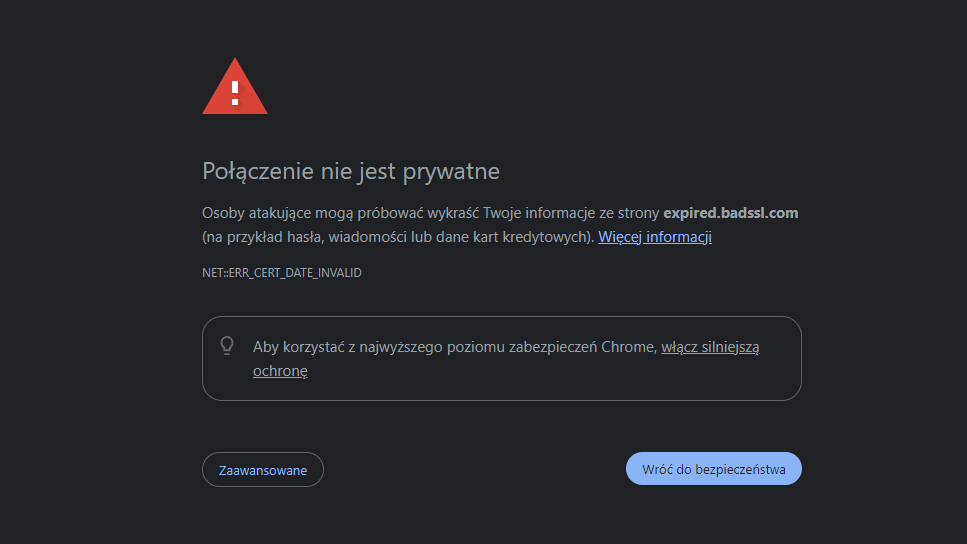The width and height of the screenshot is (967, 544).
Task: Follow the włącz silniejszą link
Action: pos(710,347)
